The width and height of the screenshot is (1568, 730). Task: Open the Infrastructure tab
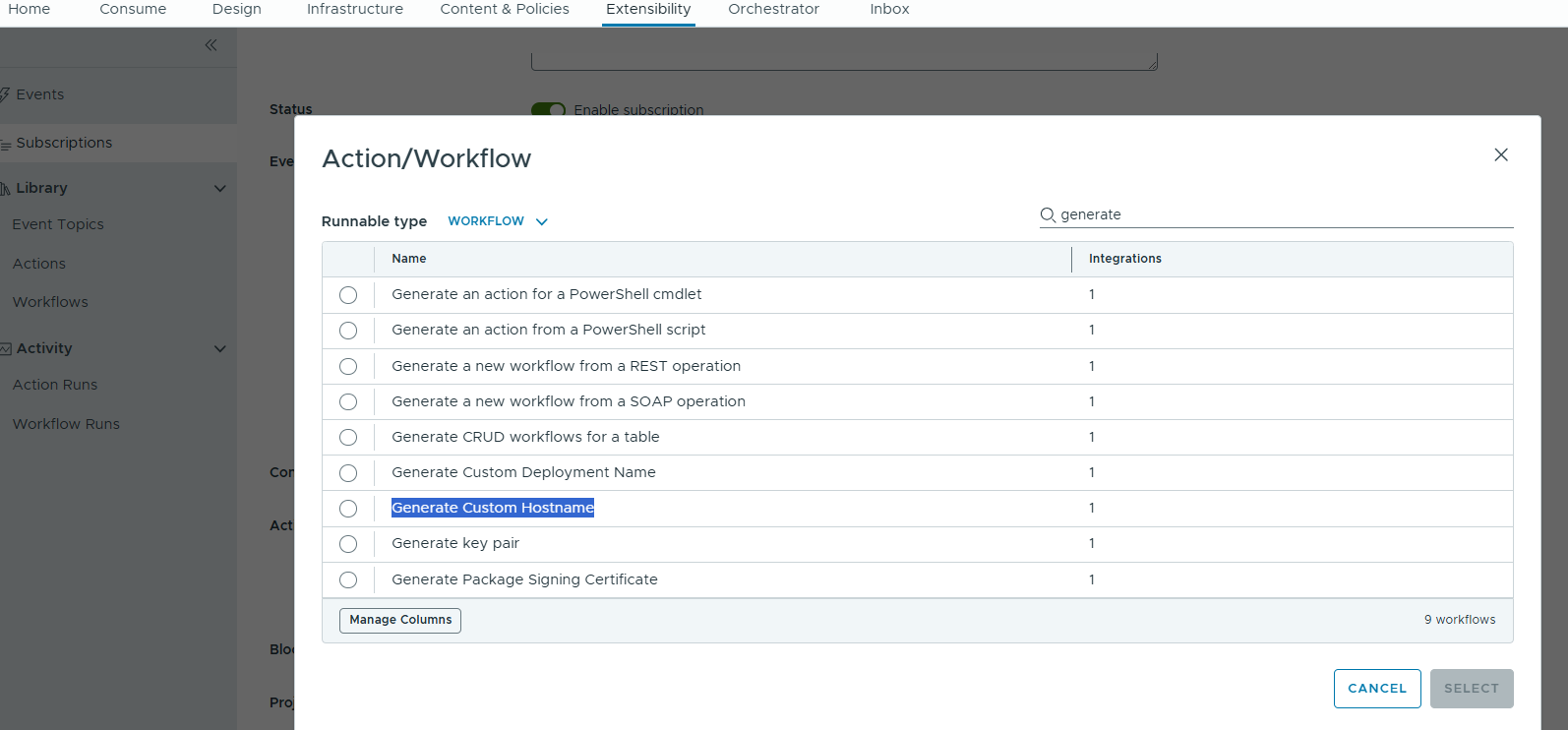click(354, 10)
